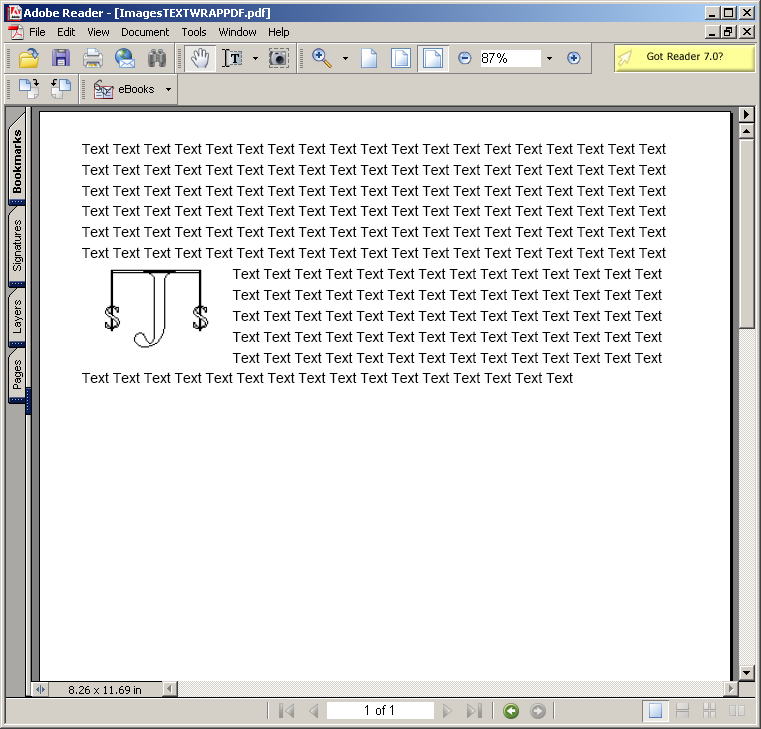This screenshot has height=729, width=761.
Task: Click the vertical scrollbar thumb
Action: [x=746, y=233]
